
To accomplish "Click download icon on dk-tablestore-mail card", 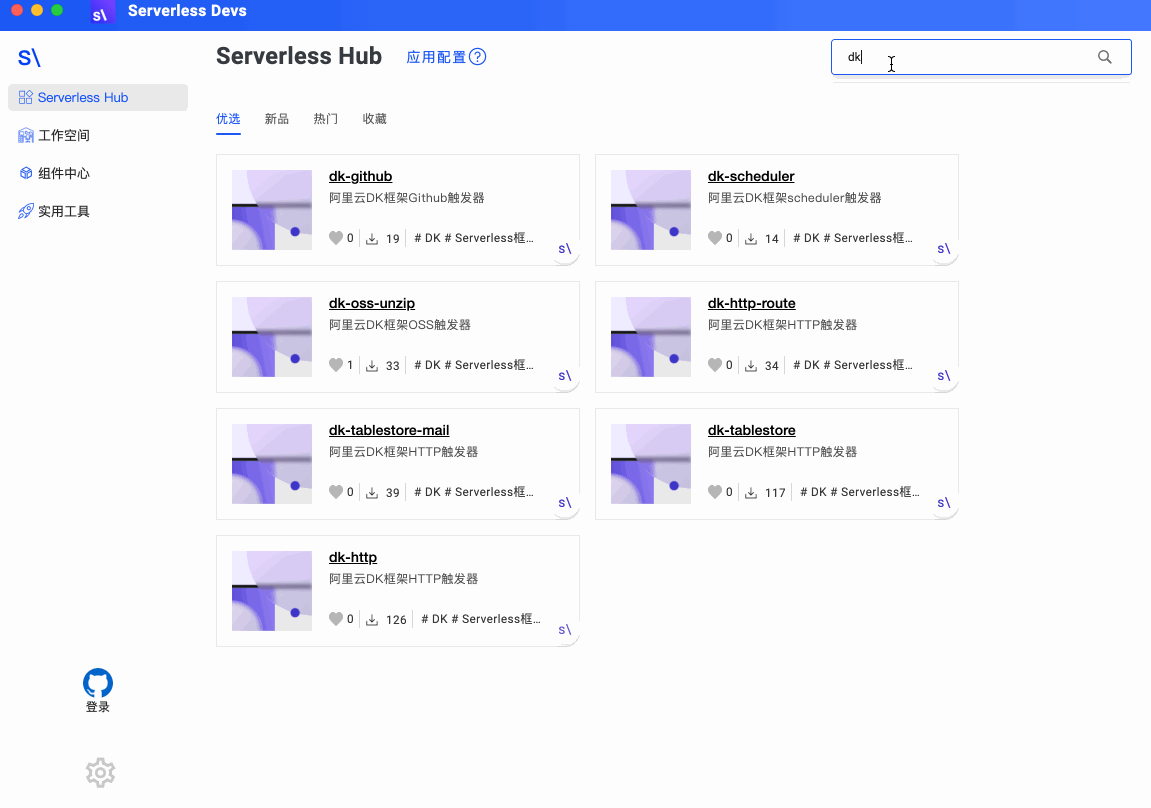I will point(372,492).
